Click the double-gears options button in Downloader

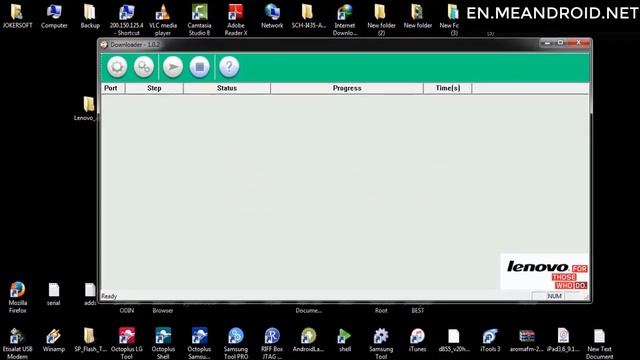144,67
